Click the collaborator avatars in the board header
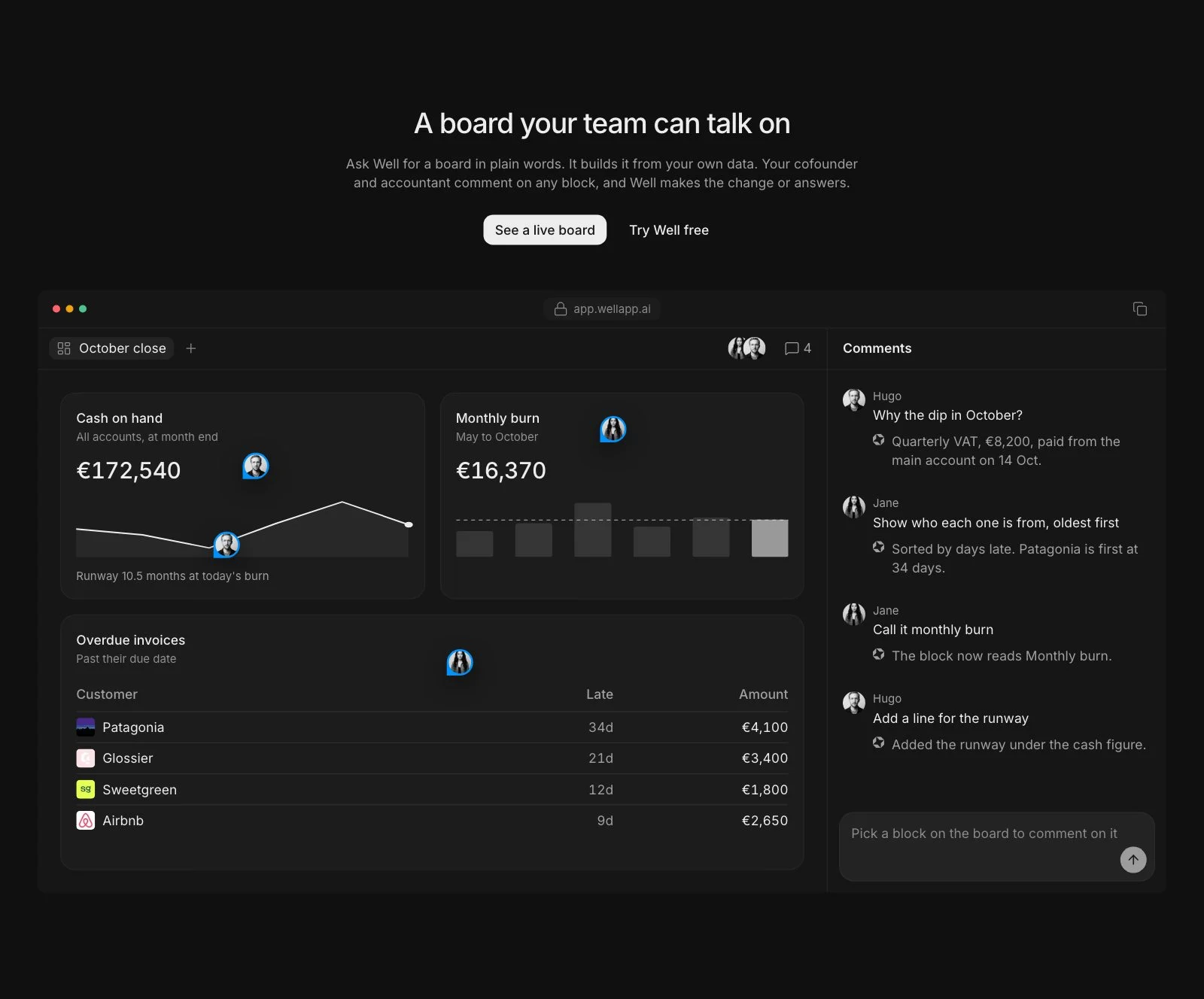The height and width of the screenshot is (999, 1204). tap(746, 348)
